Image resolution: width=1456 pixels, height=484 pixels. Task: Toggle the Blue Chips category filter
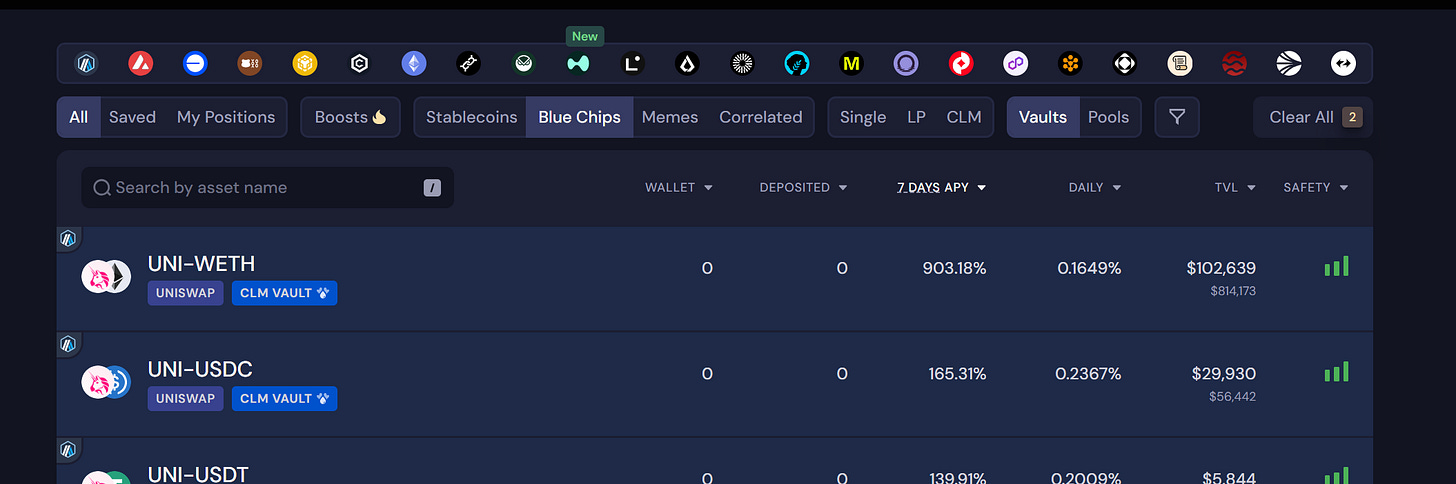coord(579,117)
